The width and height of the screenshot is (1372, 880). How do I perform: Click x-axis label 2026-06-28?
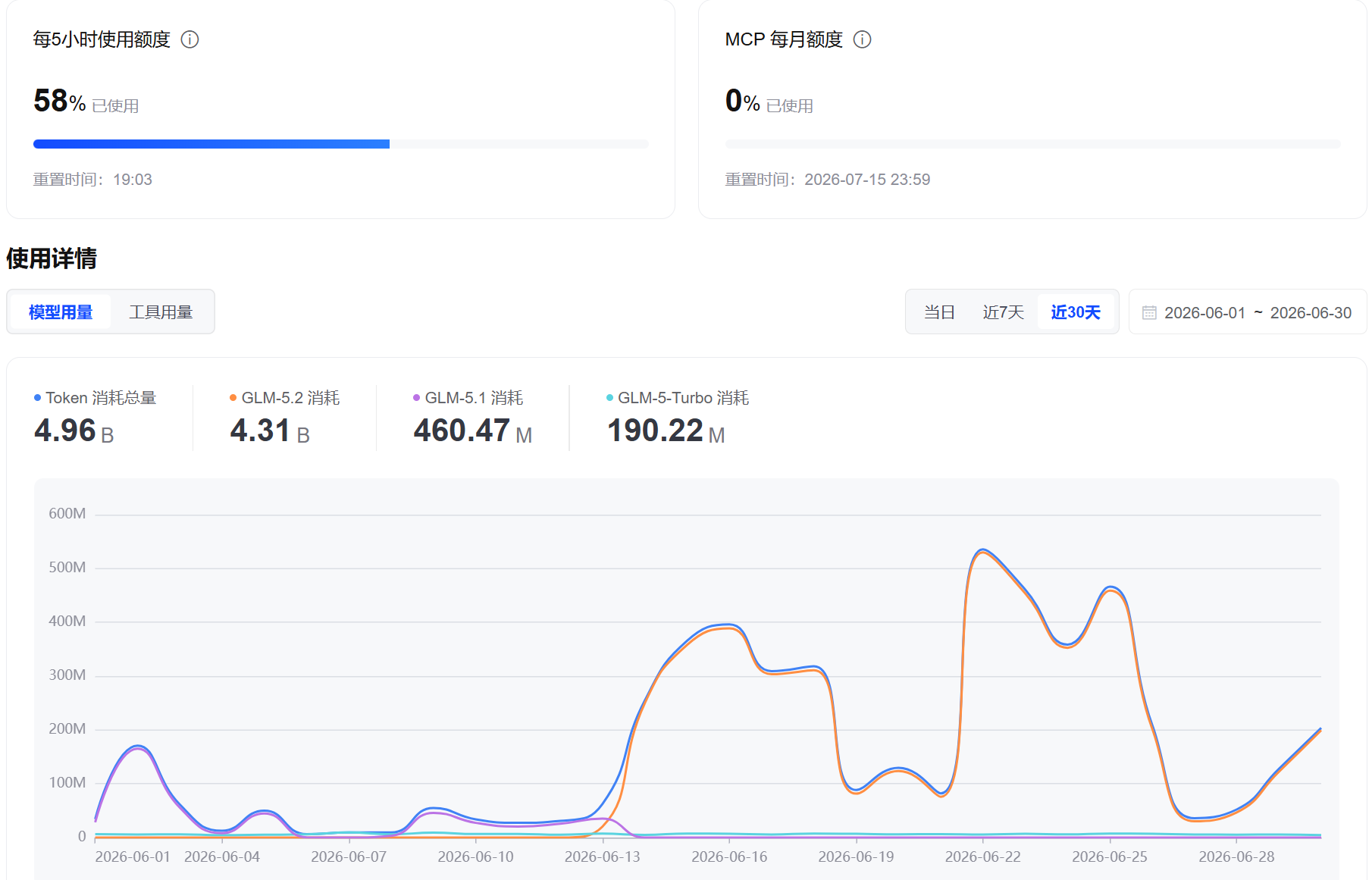pos(1236,857)
